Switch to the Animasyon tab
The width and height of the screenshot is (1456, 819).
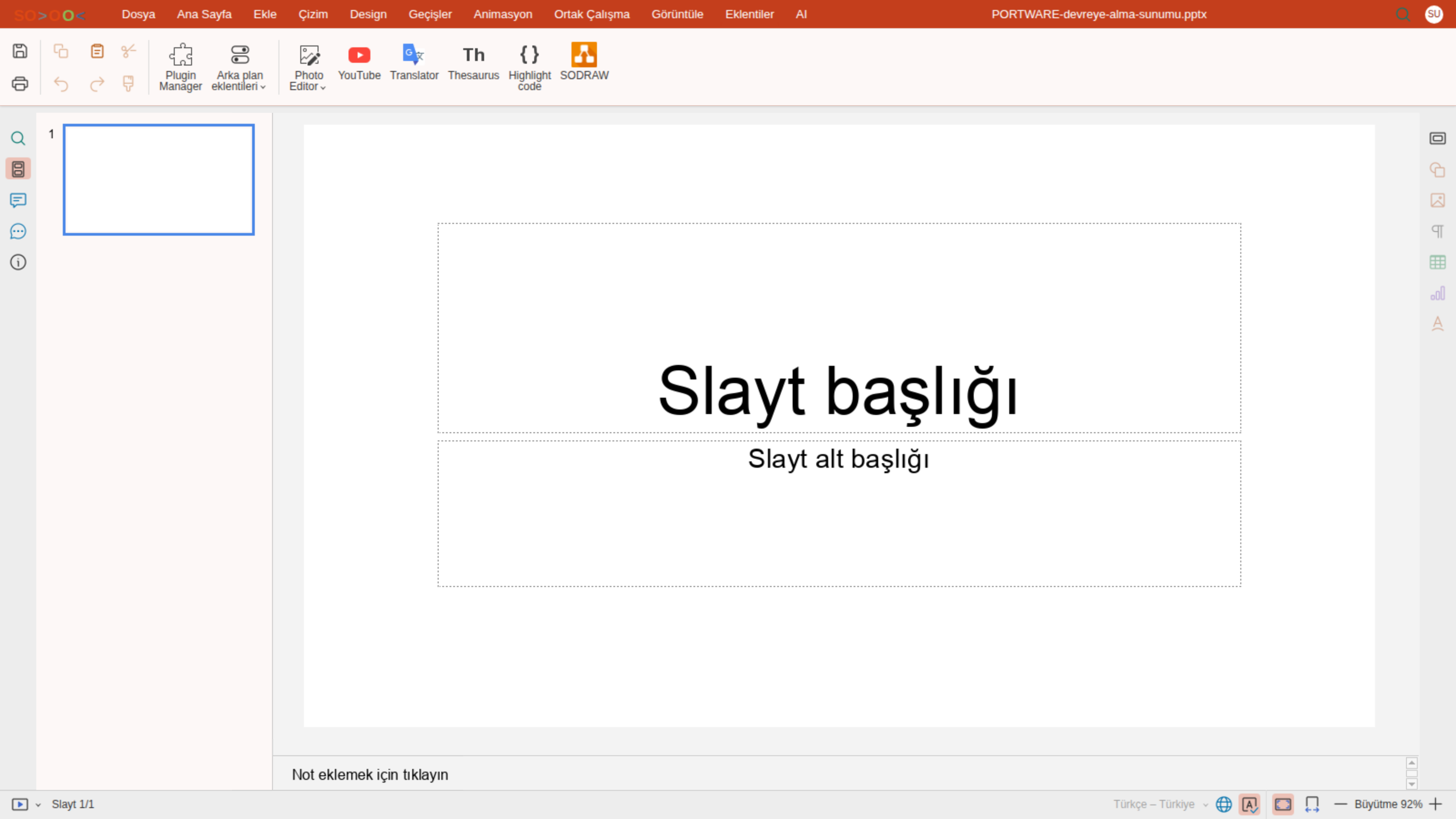click(x=502, y=14)
